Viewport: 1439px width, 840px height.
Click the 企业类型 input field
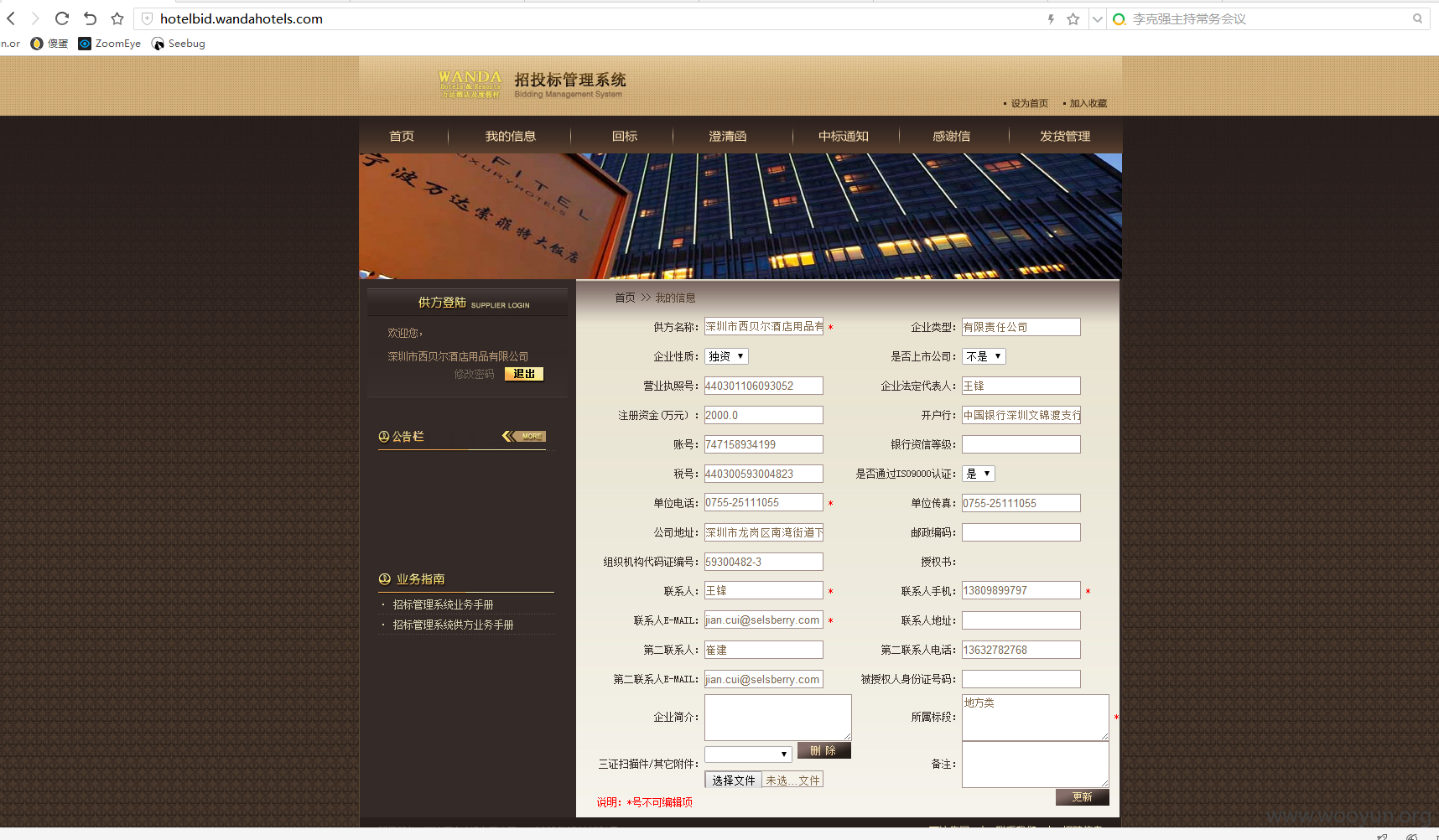click(1021, 327)
